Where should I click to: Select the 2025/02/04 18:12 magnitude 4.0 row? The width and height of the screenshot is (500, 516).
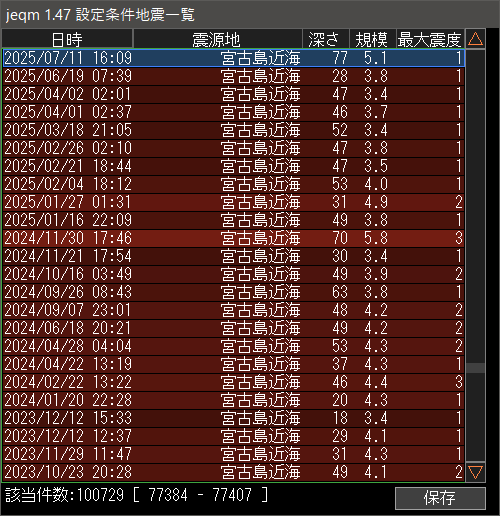click(234, 184)
